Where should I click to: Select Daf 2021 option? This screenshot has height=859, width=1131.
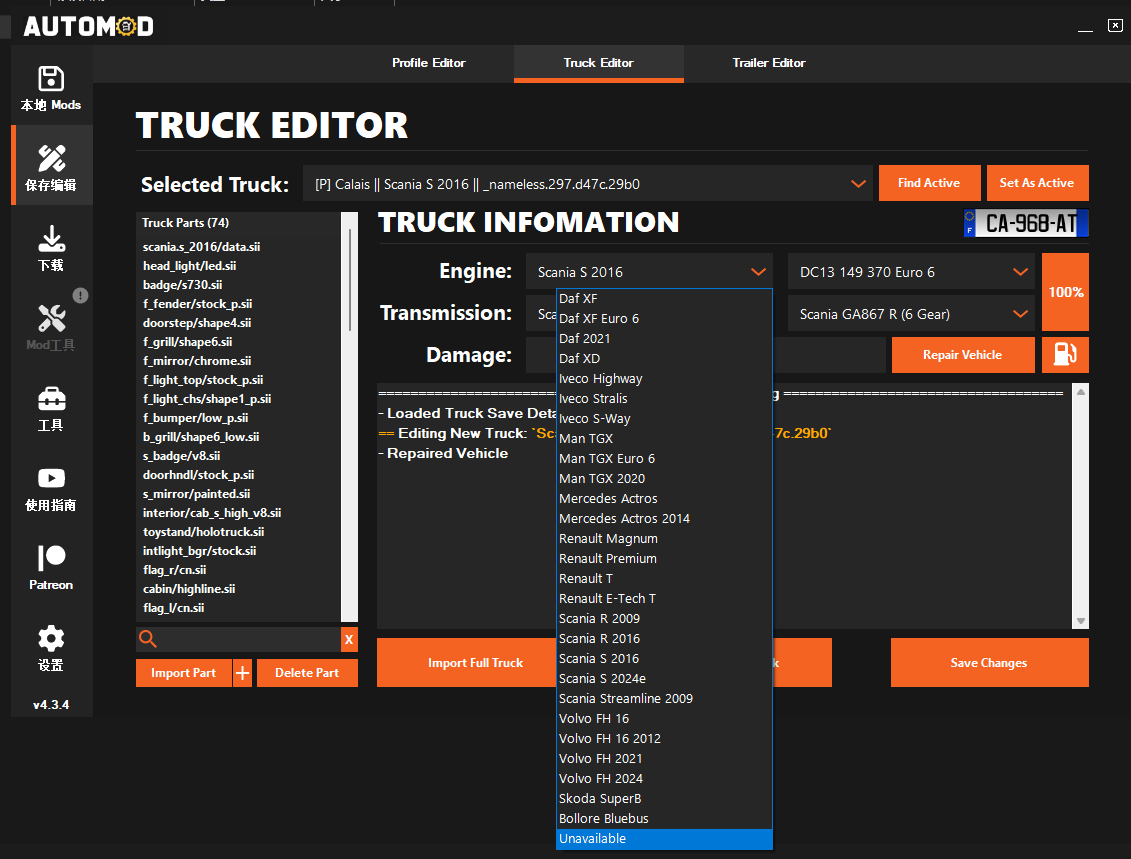[664, 338]
